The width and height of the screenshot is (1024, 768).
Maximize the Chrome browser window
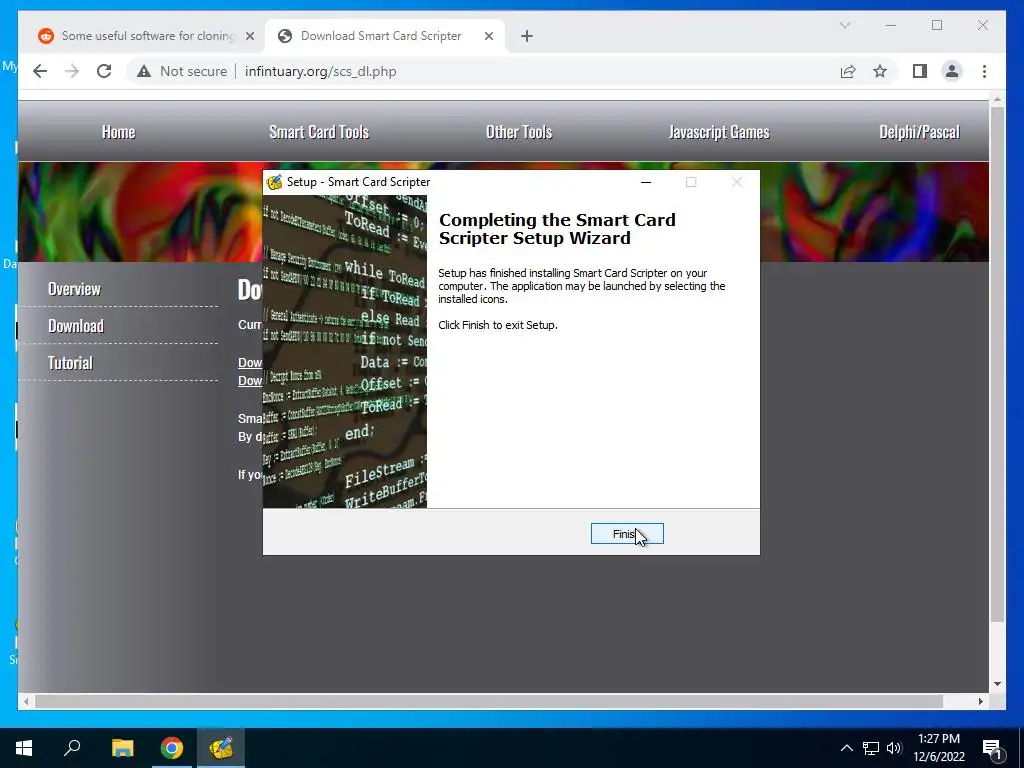[x=937, y=25]
